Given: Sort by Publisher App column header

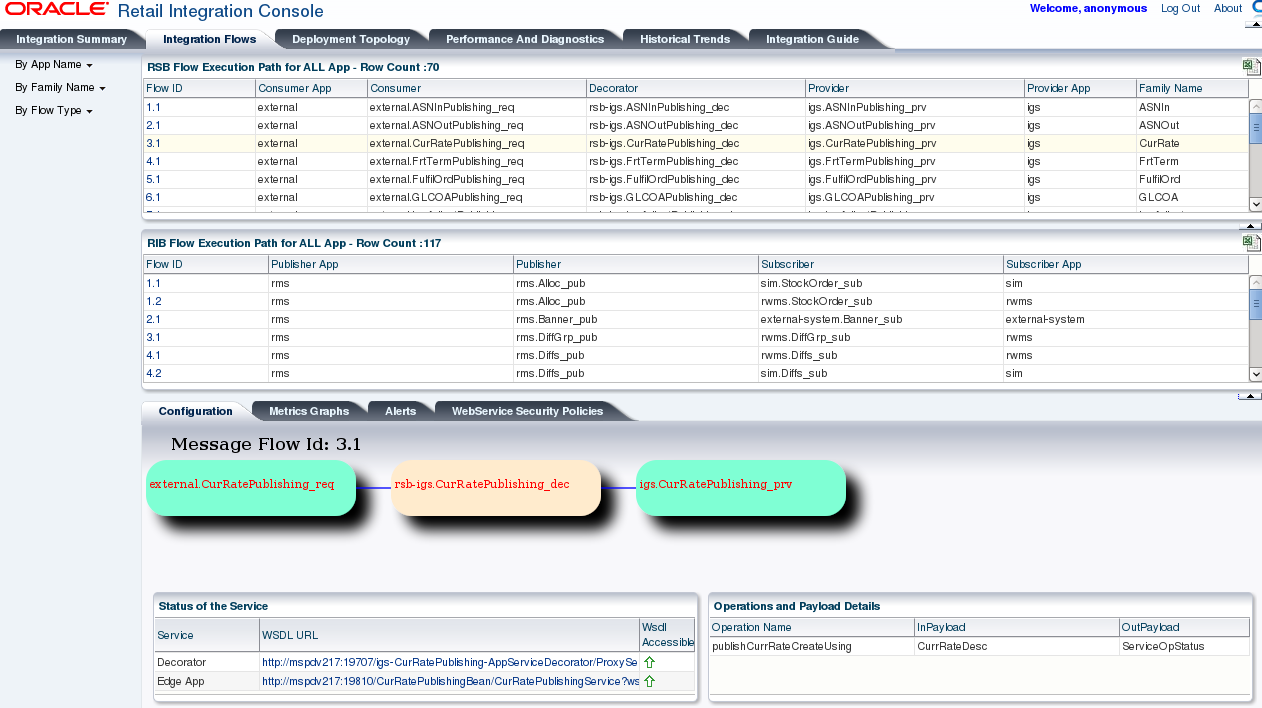Looking at the screenshot, I should pos(390,264).
